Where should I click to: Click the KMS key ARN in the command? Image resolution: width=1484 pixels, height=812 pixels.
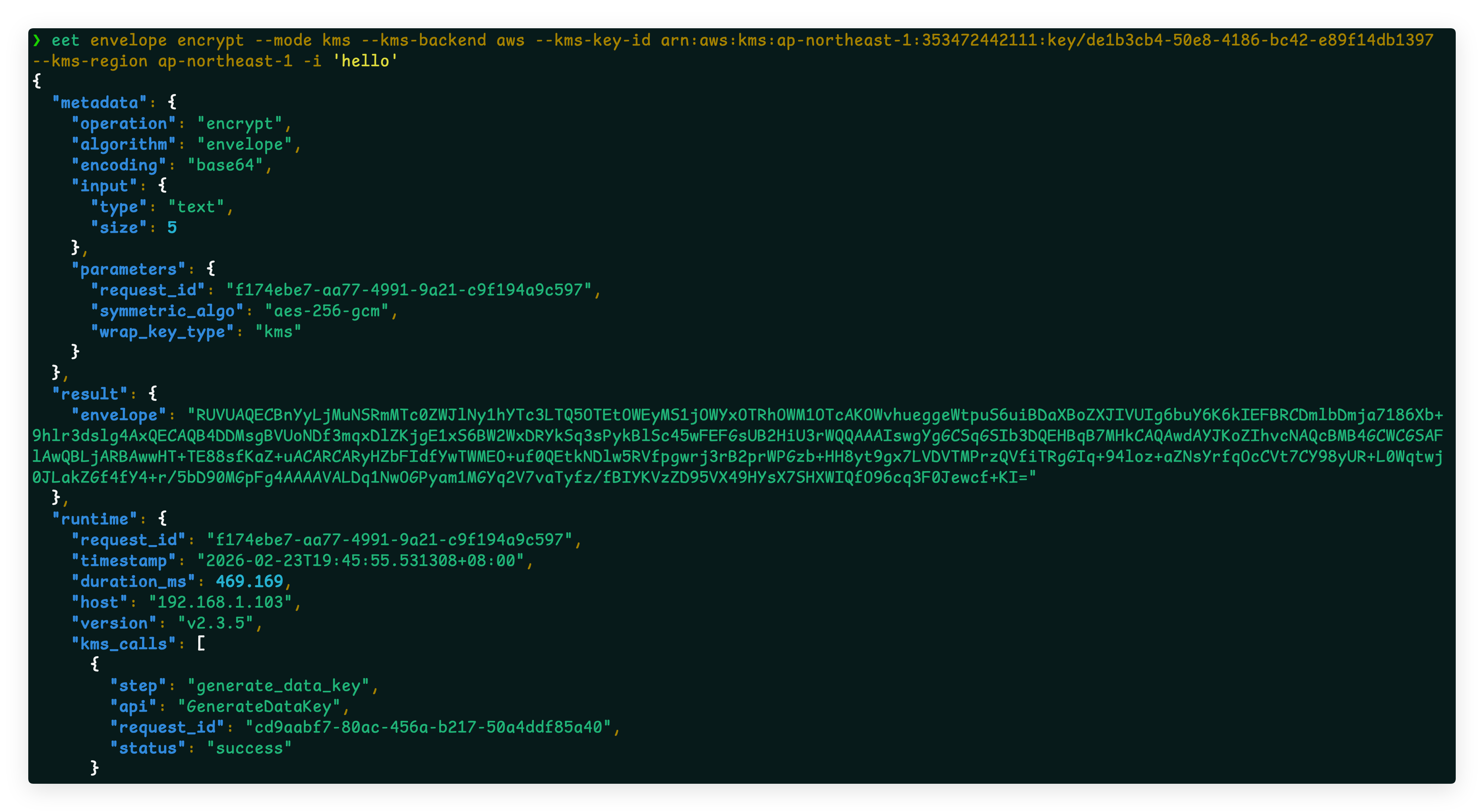[1046, 40]
